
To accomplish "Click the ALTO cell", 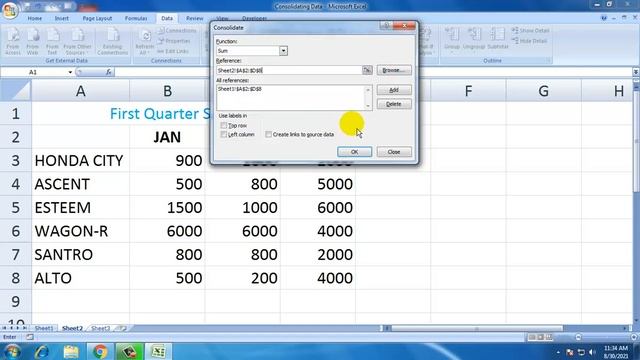I will coord(80,278).
